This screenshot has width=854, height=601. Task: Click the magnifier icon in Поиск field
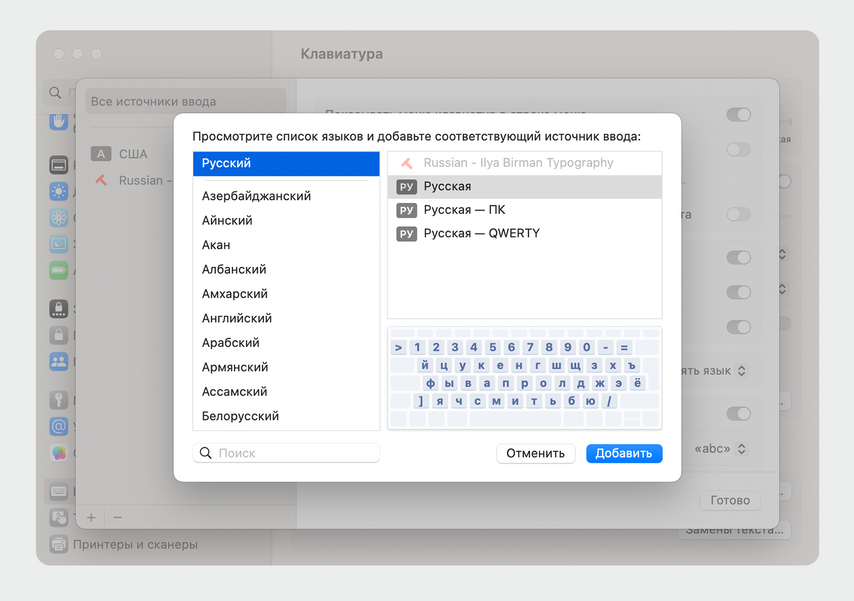(205, 453)
